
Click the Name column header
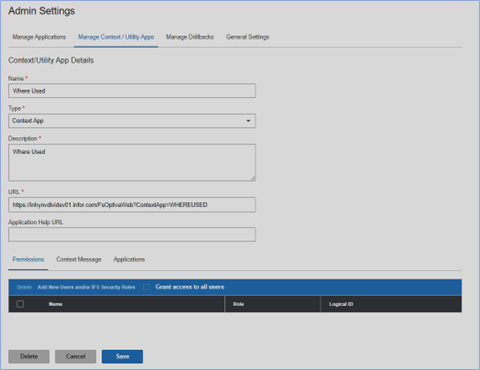pyautogui.click(x=56, y=304)
